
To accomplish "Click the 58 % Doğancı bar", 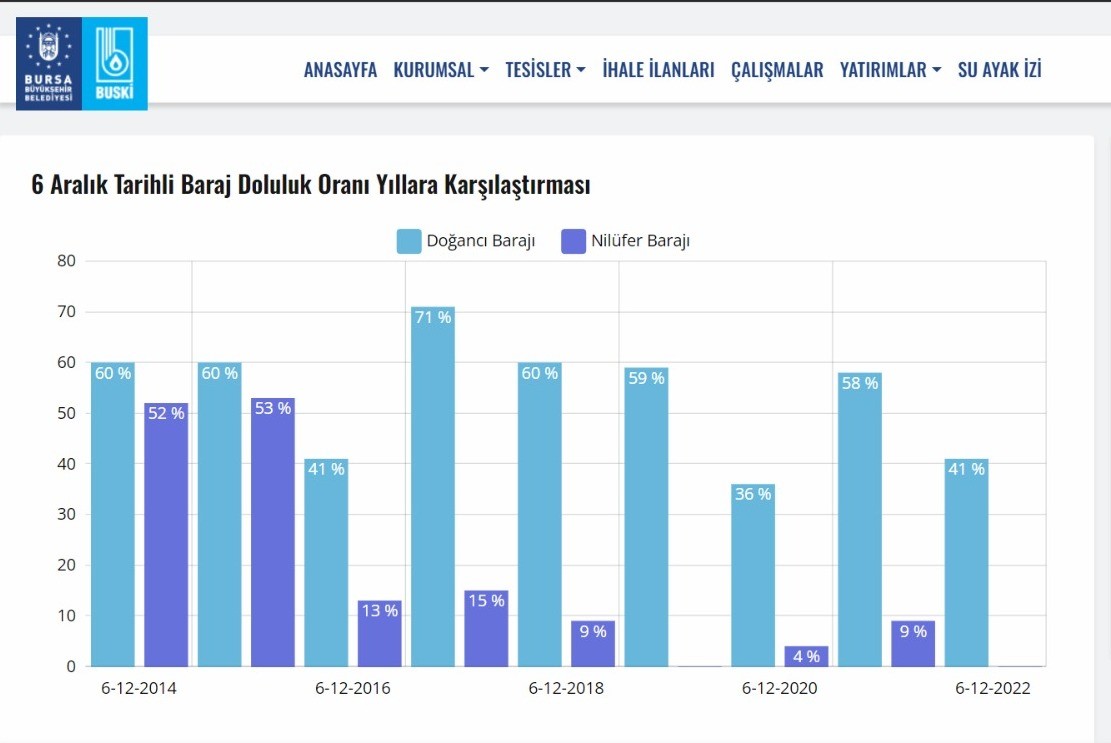I will 859,522.
